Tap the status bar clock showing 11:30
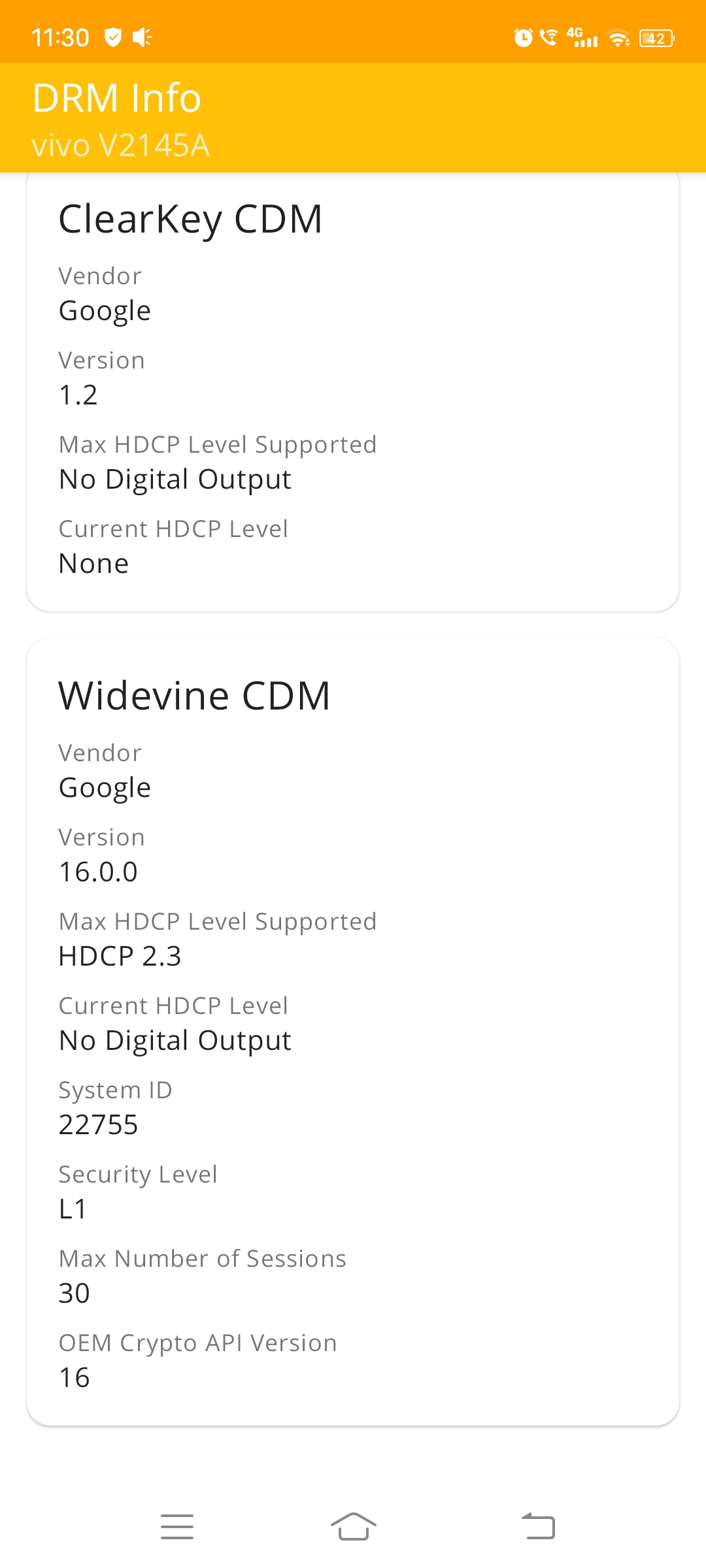This screenshot has width=706, height=1568. click(x=60, y=38)
